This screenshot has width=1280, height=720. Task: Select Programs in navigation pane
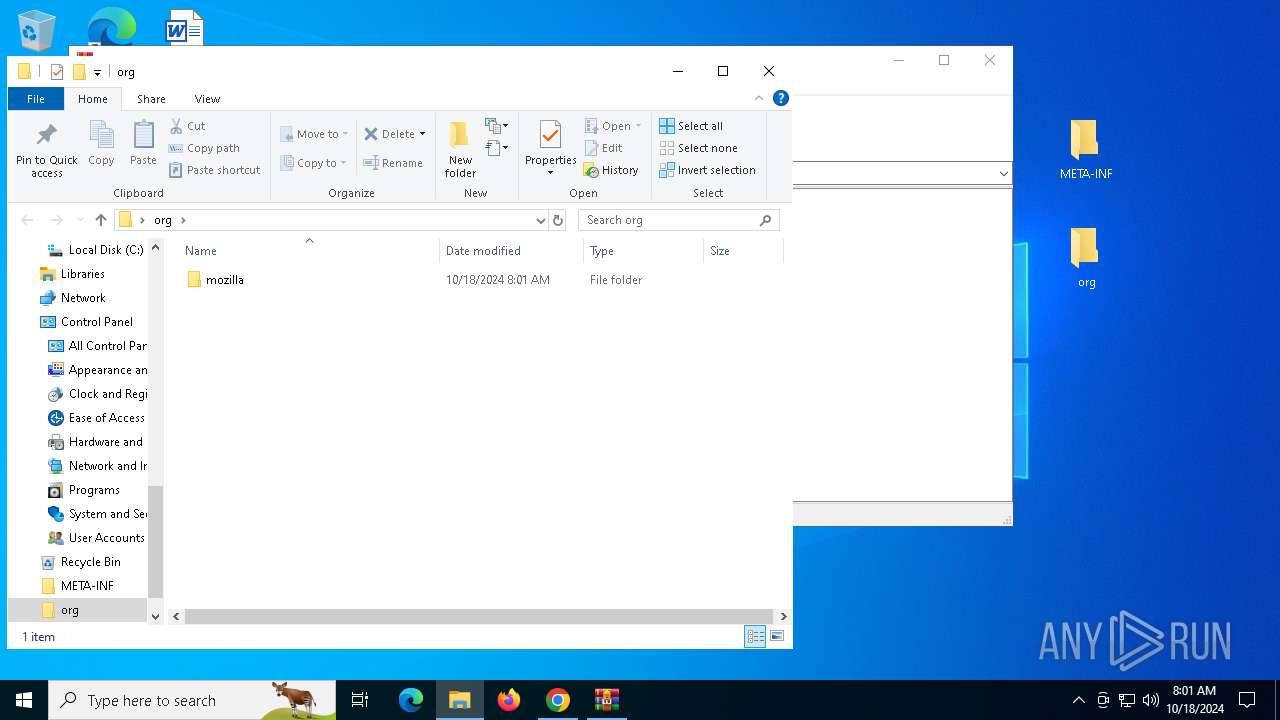click(84, 490)
